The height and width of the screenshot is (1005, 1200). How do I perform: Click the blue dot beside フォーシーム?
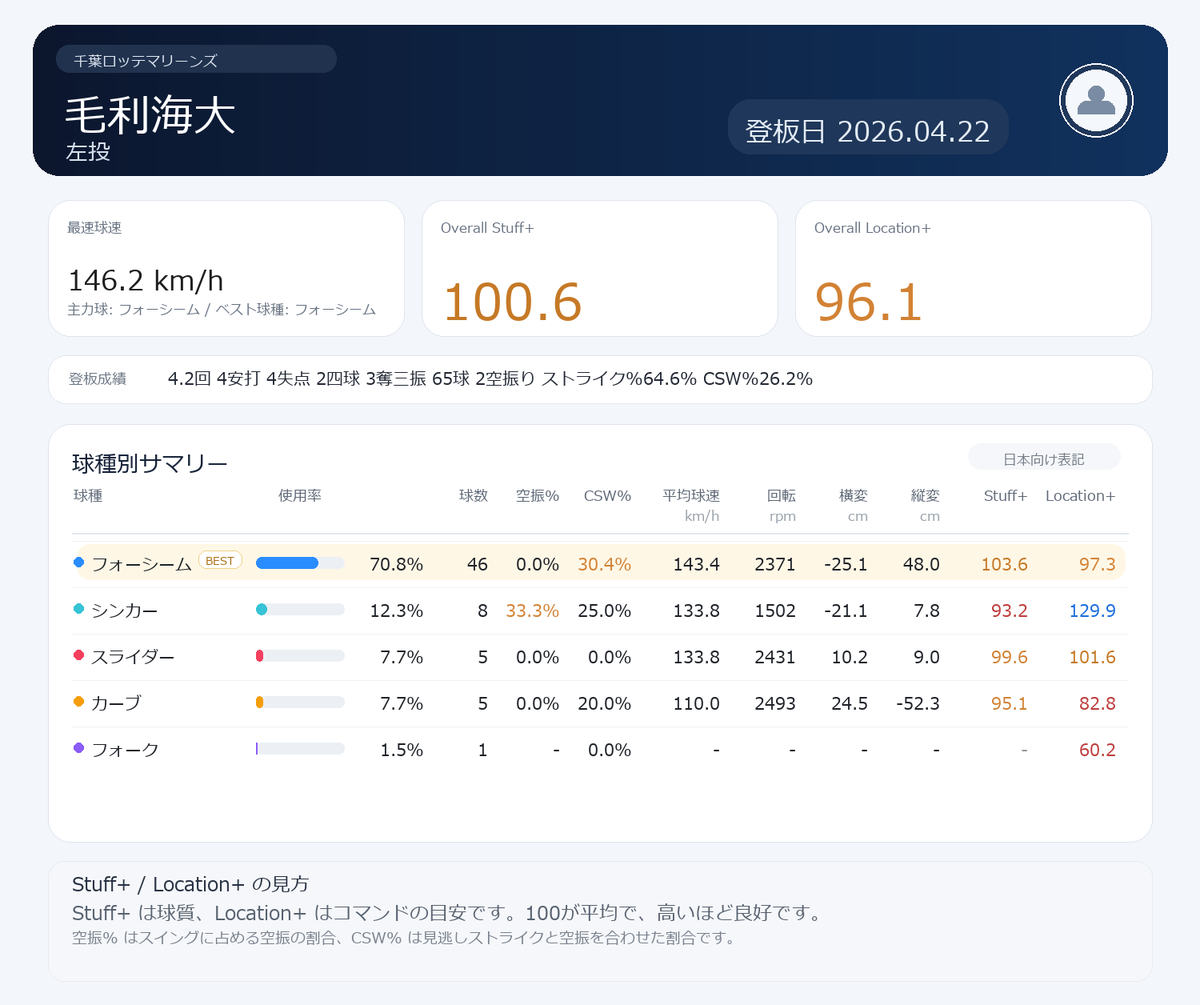[x=79, y=563]
